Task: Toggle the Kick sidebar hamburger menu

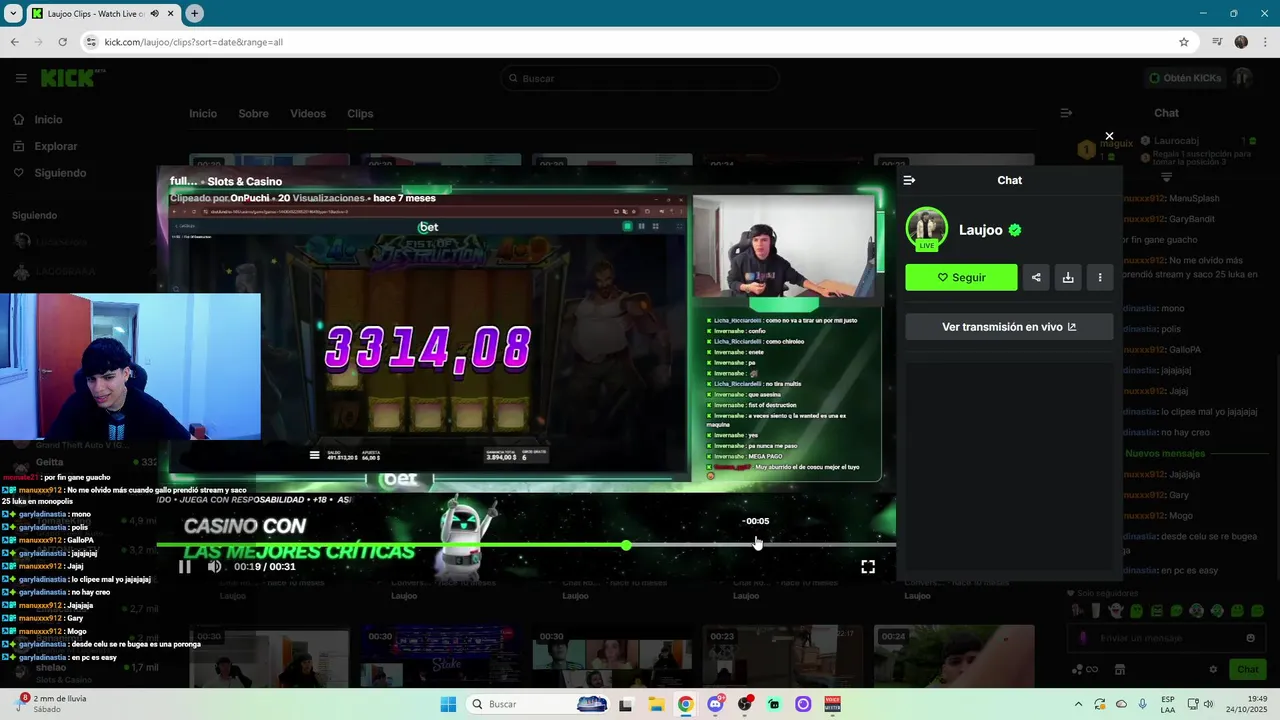Action: click(21, 78)
